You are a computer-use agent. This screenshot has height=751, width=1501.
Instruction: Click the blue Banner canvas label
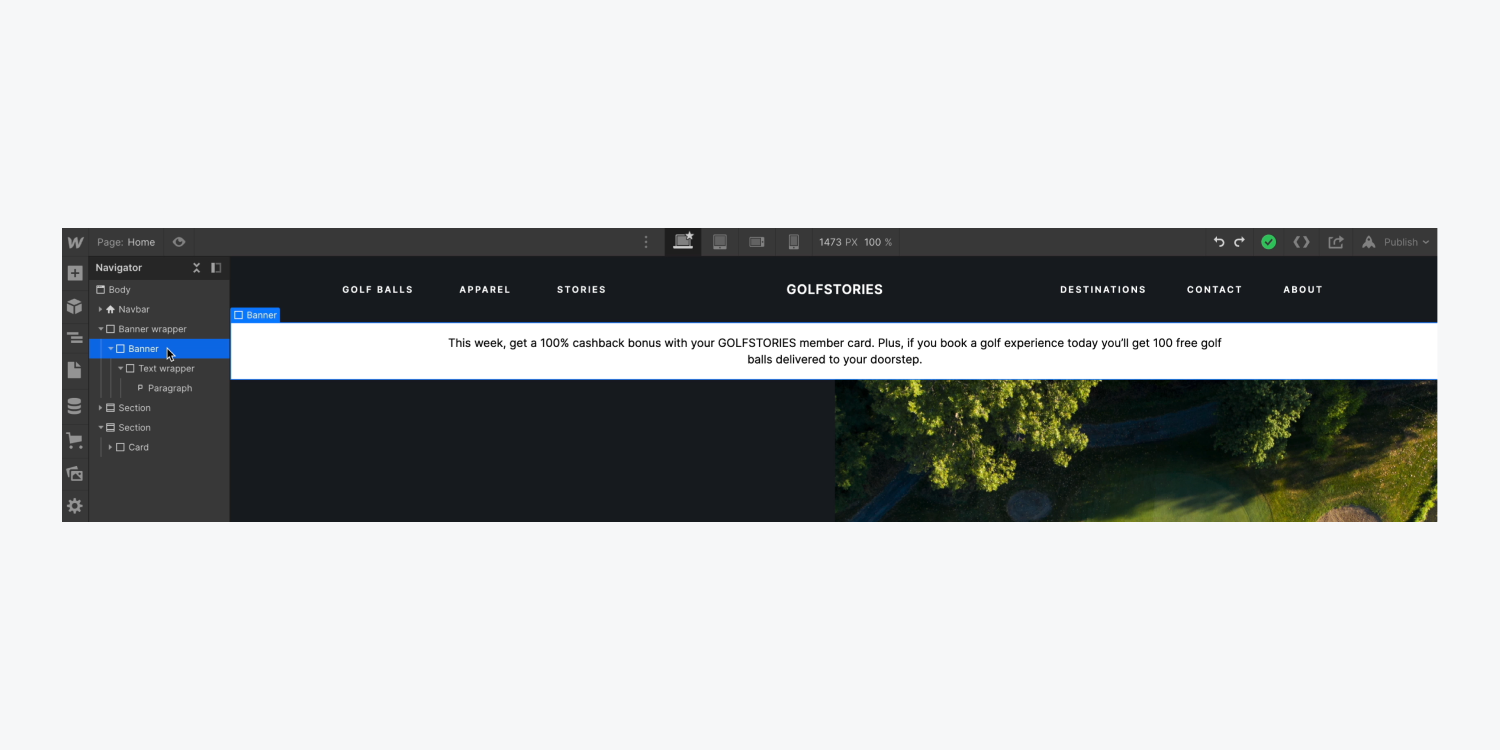click(x=255, y=315)
